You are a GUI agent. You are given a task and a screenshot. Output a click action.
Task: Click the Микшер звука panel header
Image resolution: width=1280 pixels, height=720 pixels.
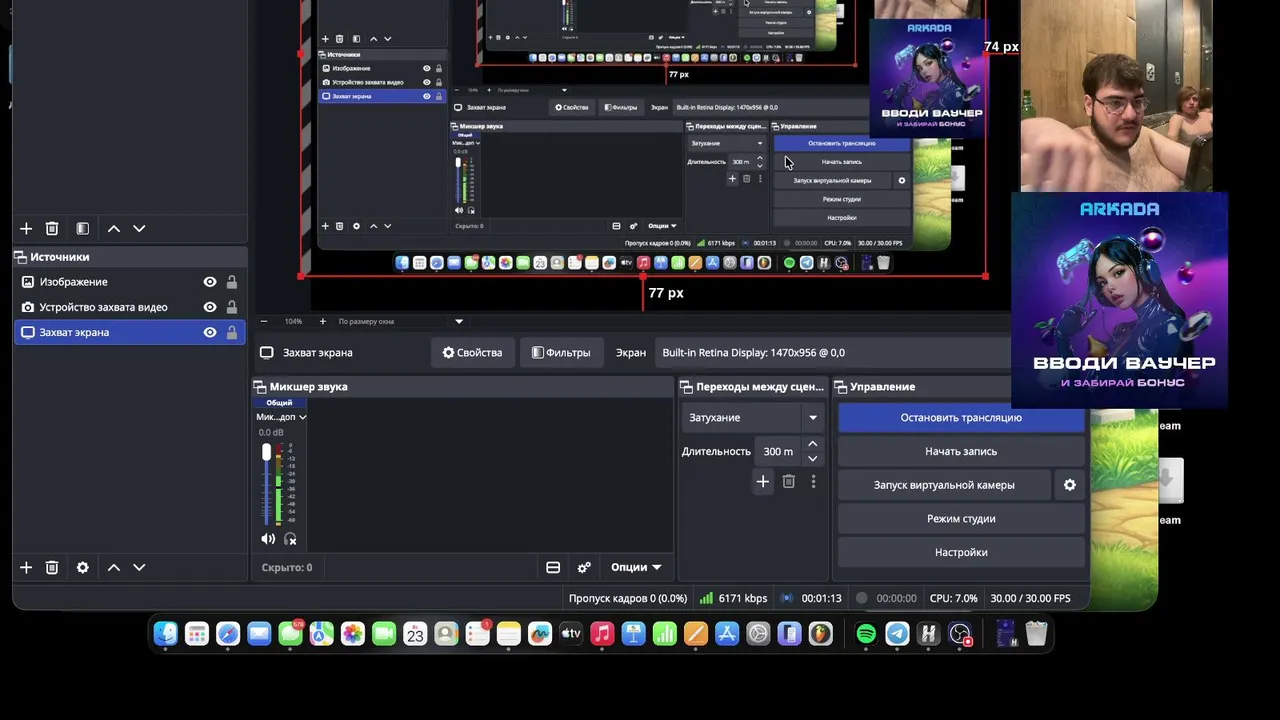[x=463, y=387]
